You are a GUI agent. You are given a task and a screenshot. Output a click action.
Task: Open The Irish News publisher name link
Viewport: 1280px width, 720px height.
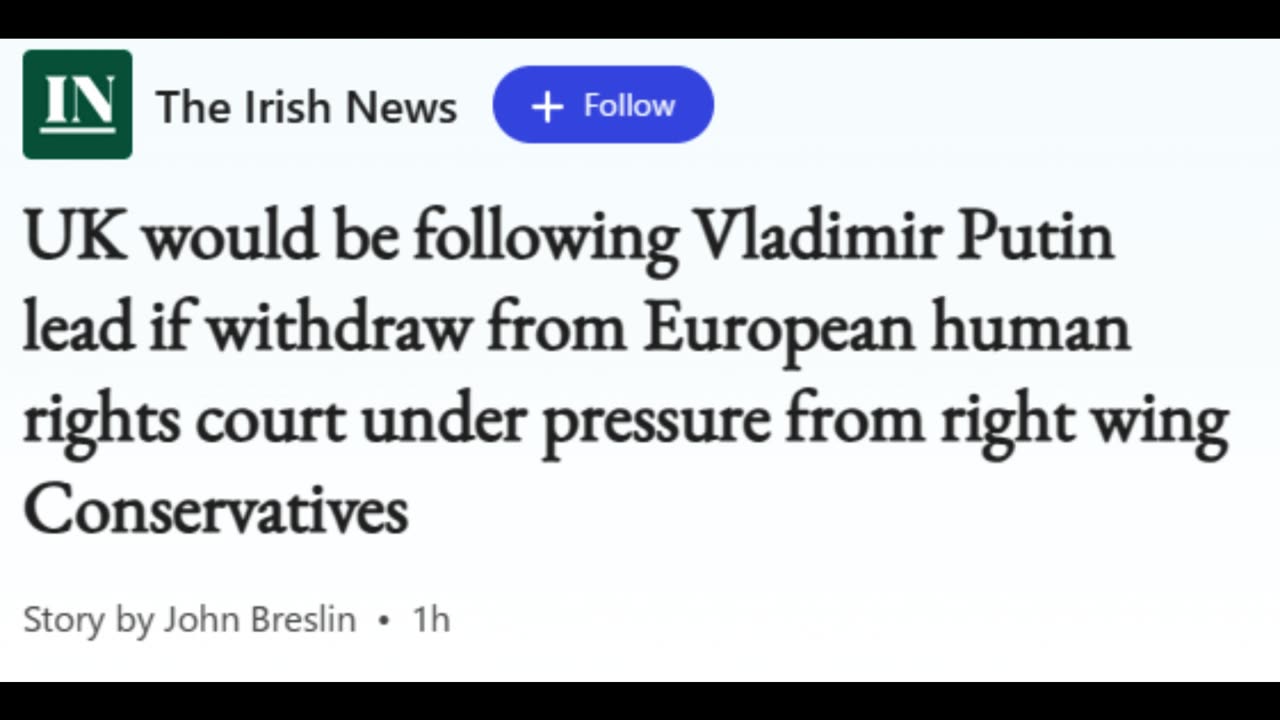point(306,106)
